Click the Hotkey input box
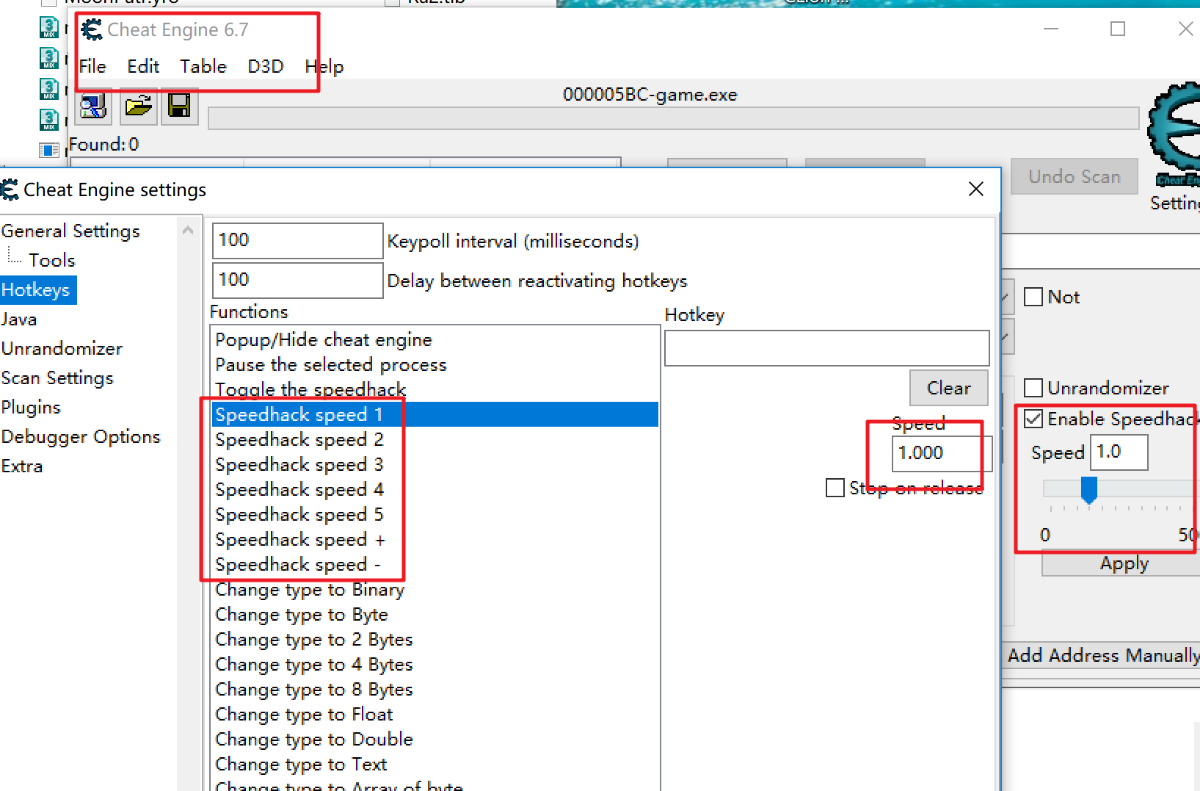The width and height of the screenshot is (1200, 791). [827, 348]
